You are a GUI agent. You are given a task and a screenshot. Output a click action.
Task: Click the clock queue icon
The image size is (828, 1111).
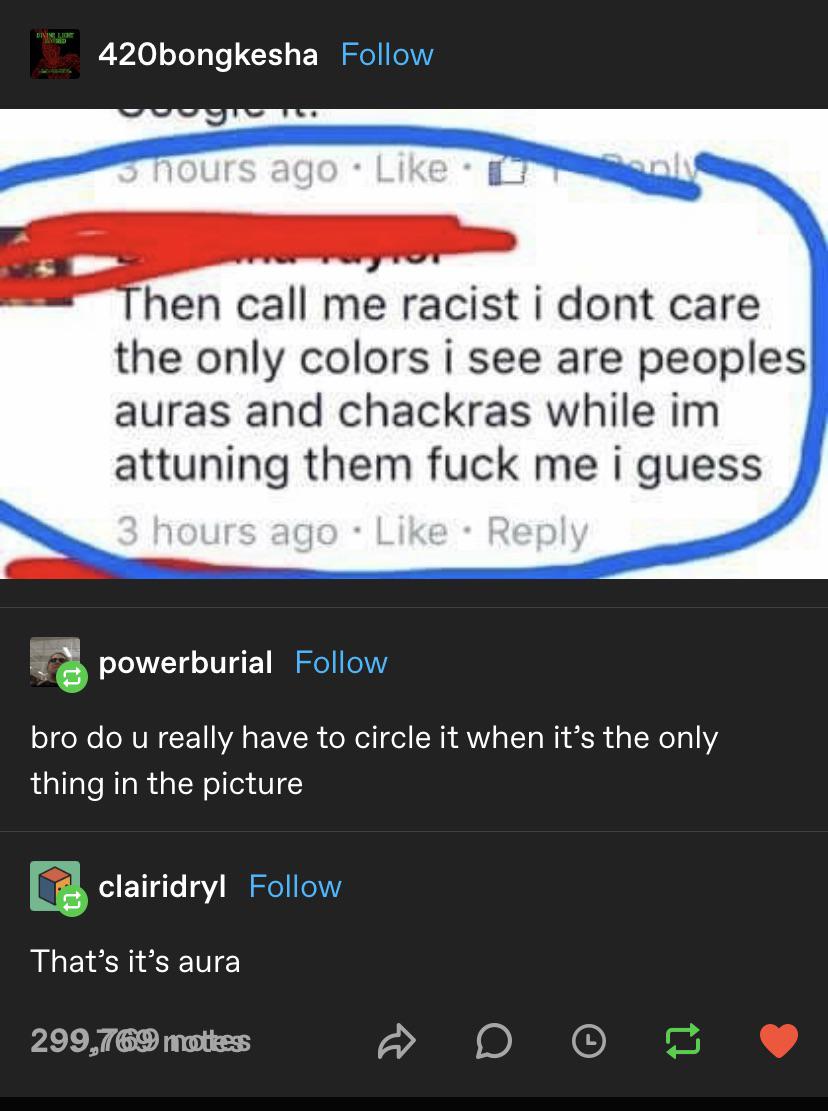[x=589, y=1042]
